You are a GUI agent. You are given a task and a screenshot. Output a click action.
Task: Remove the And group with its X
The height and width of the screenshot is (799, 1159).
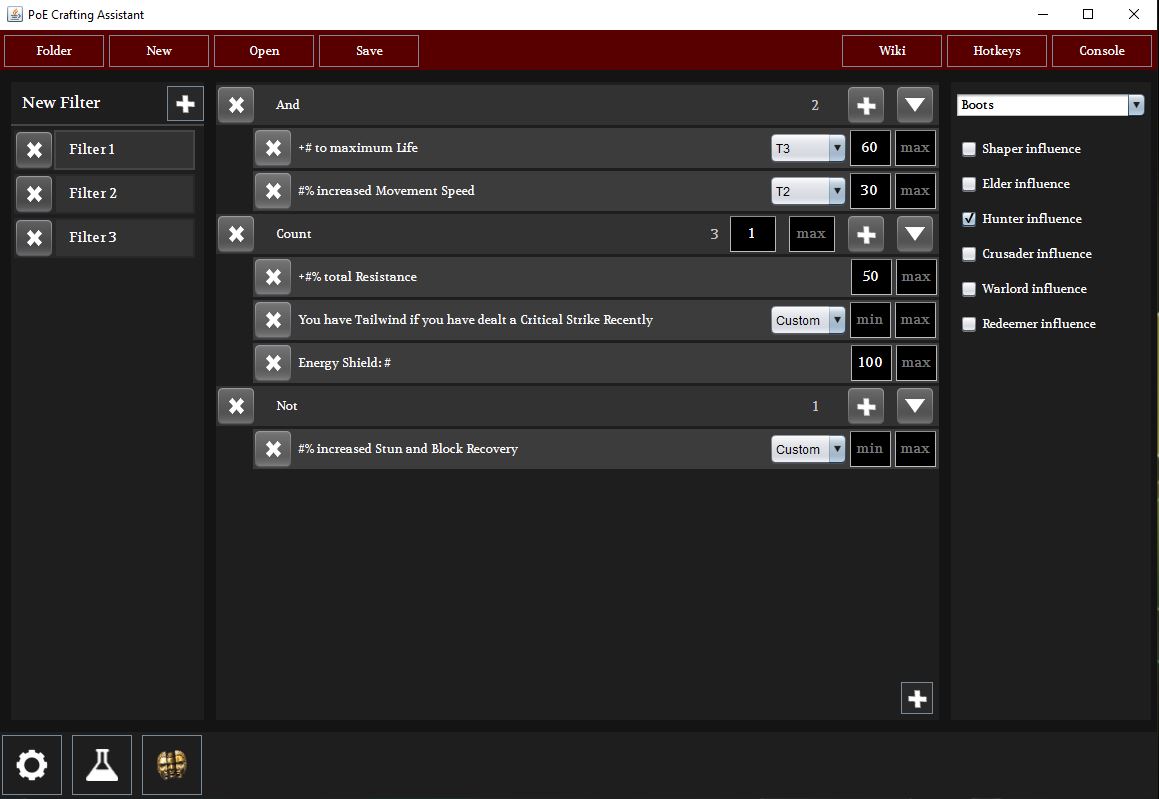coord(236,105)
